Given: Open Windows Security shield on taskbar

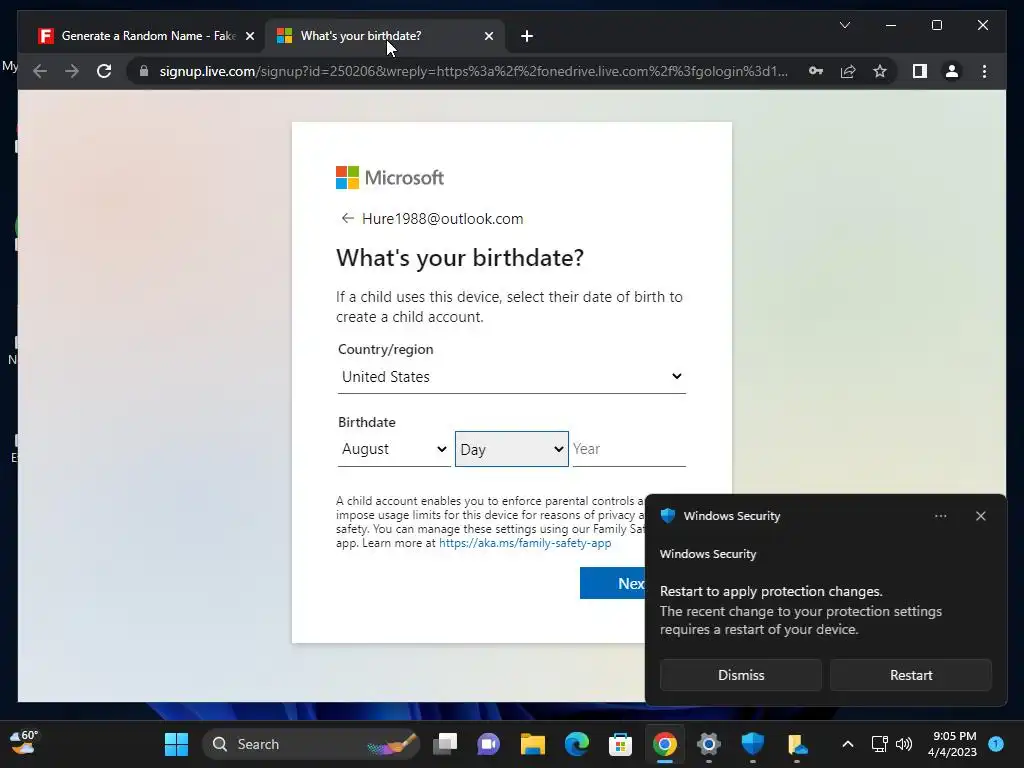Looking at the screenshot, I should pyautogui.click(x=752, y=744).
